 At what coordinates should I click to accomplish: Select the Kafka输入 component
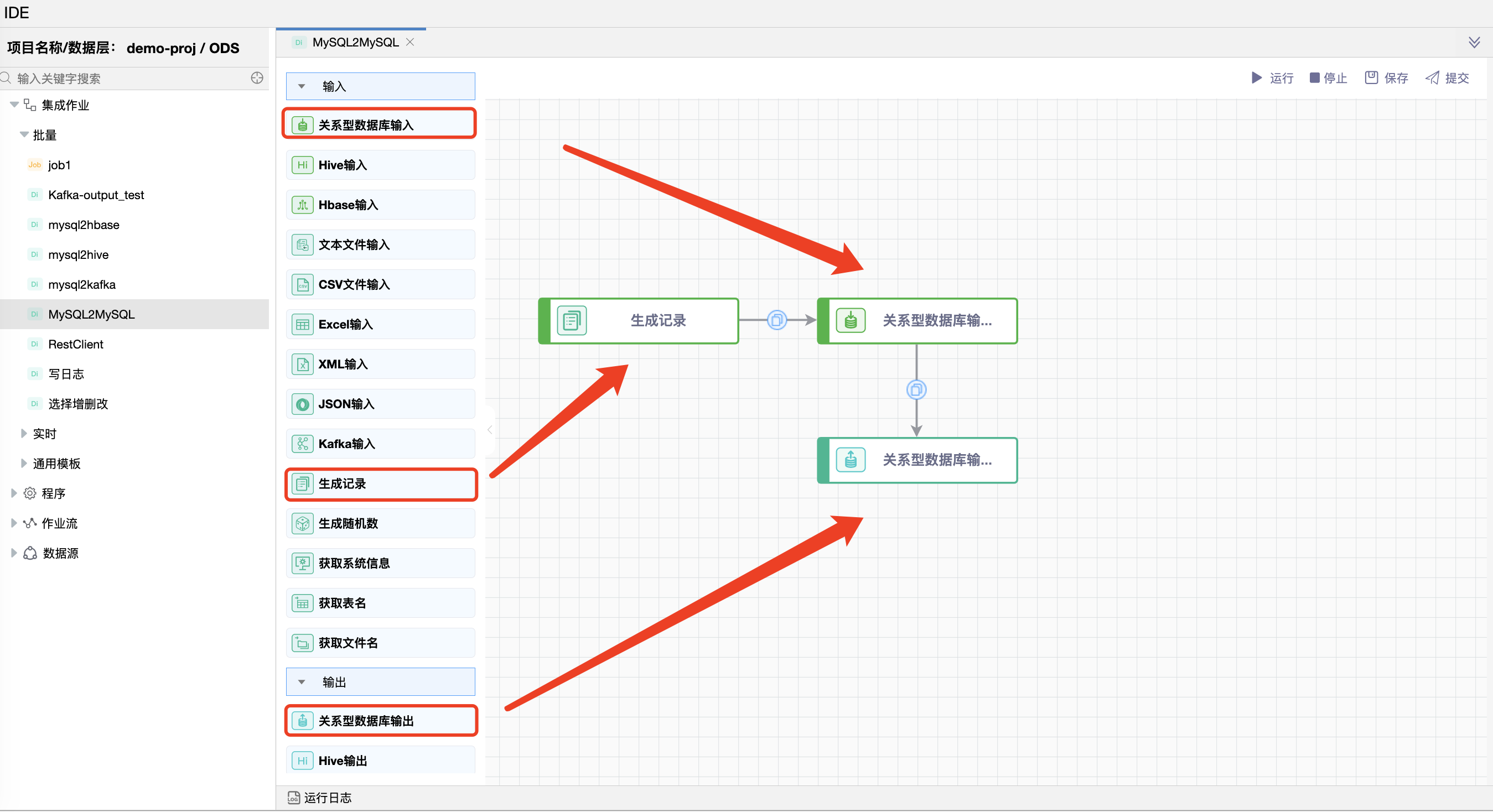379,443
